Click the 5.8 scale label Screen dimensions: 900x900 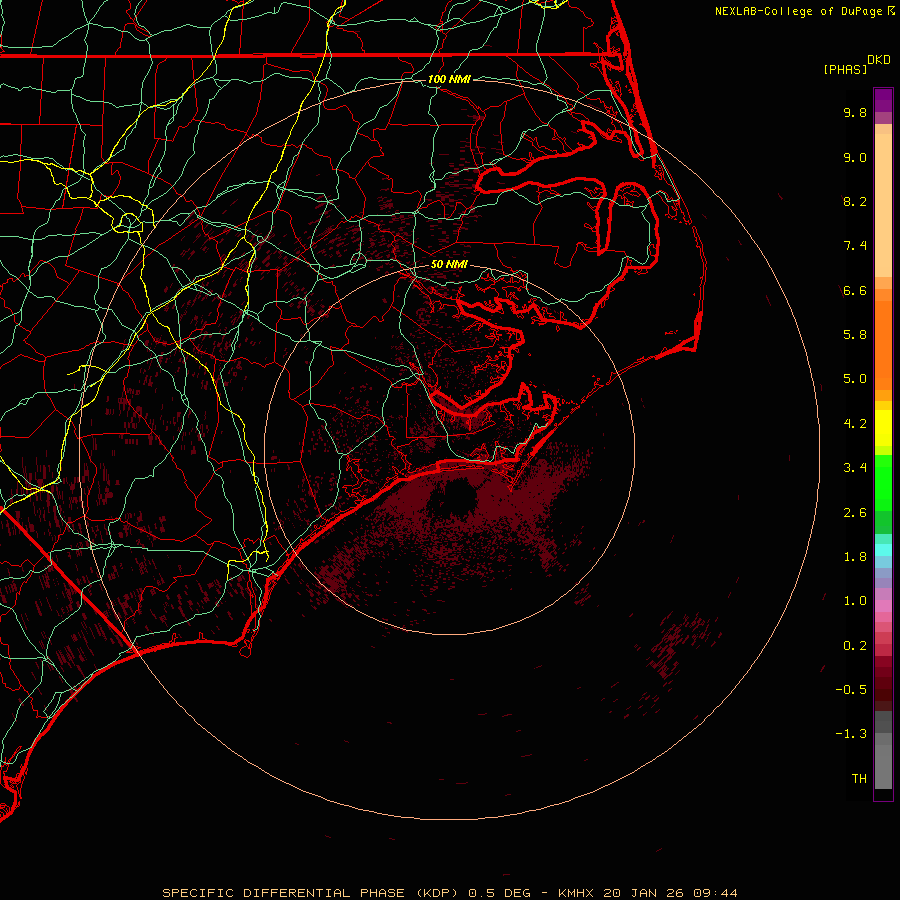(x=855, y=335)
